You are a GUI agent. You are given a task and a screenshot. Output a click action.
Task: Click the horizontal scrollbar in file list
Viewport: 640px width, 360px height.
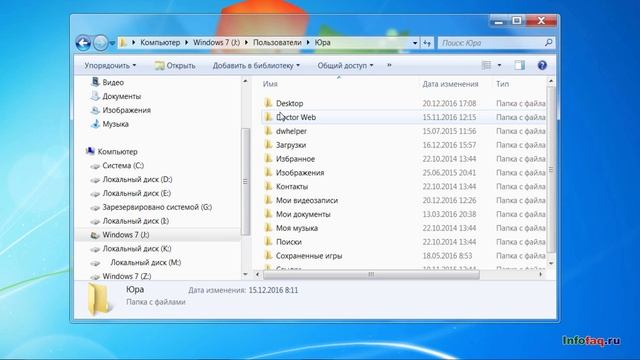tap(371, 274)
